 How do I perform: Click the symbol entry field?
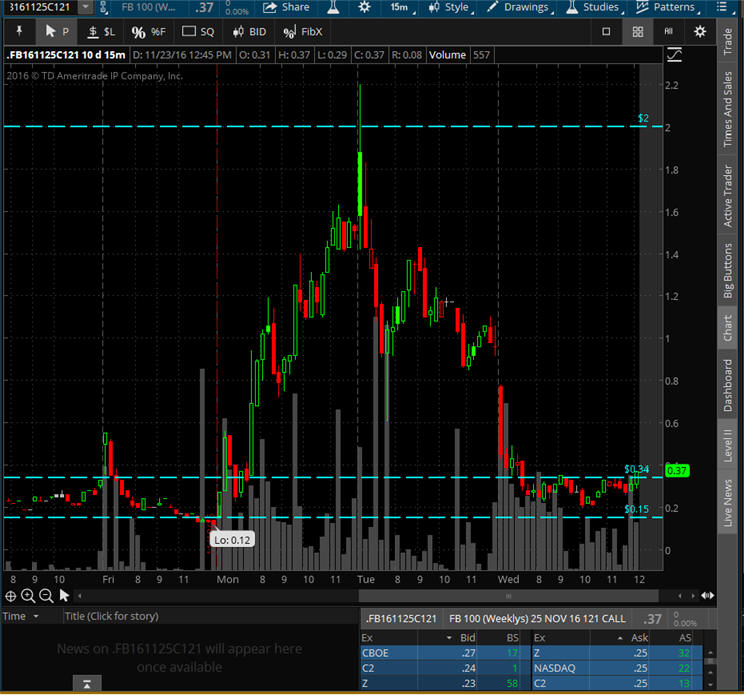click(x=36, y=7)
